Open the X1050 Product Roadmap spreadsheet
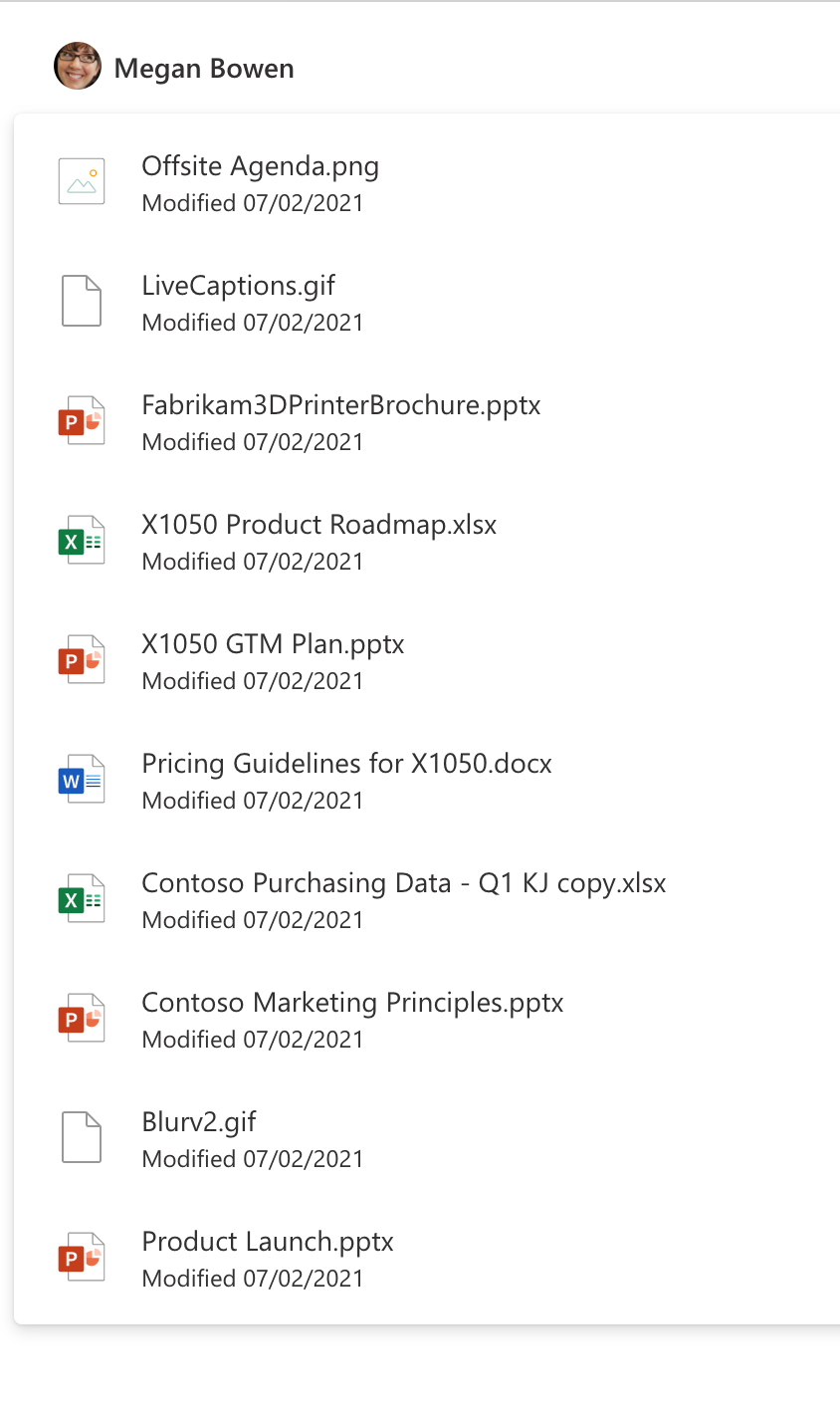This screenshot has height=1418, width=840. [318, 524]
